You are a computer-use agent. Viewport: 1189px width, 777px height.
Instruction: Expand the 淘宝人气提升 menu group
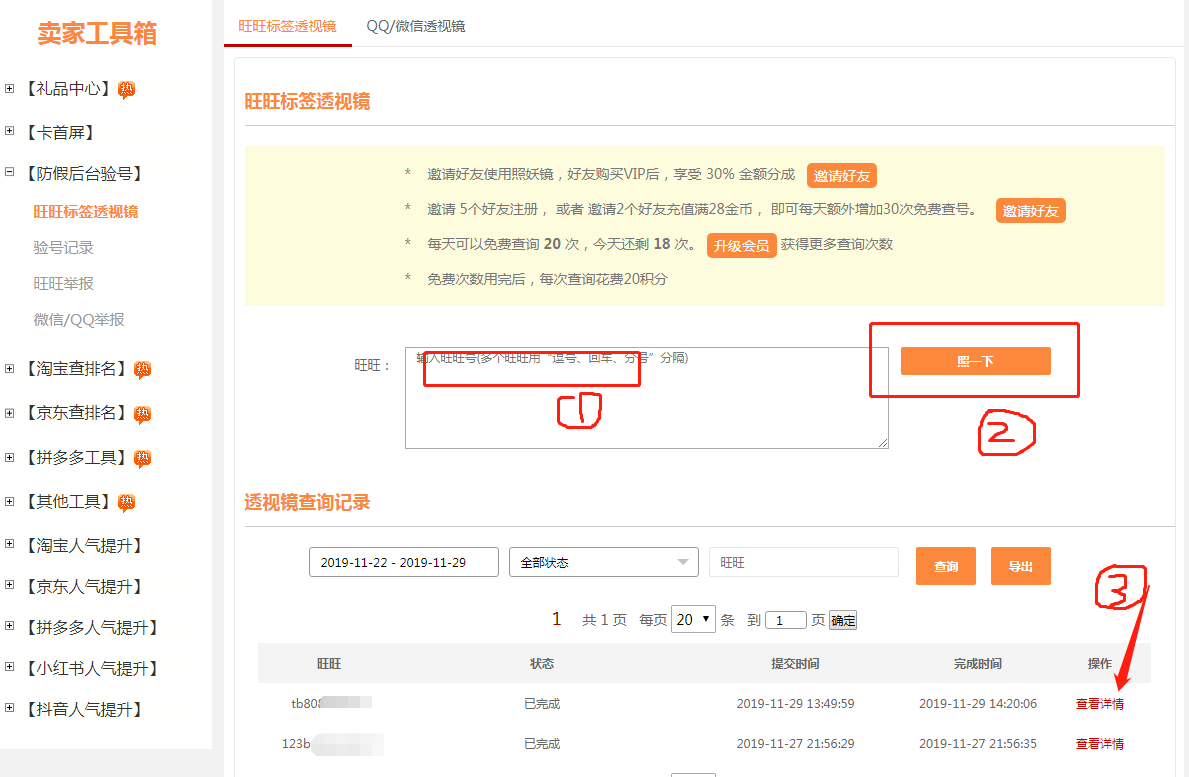10,544
